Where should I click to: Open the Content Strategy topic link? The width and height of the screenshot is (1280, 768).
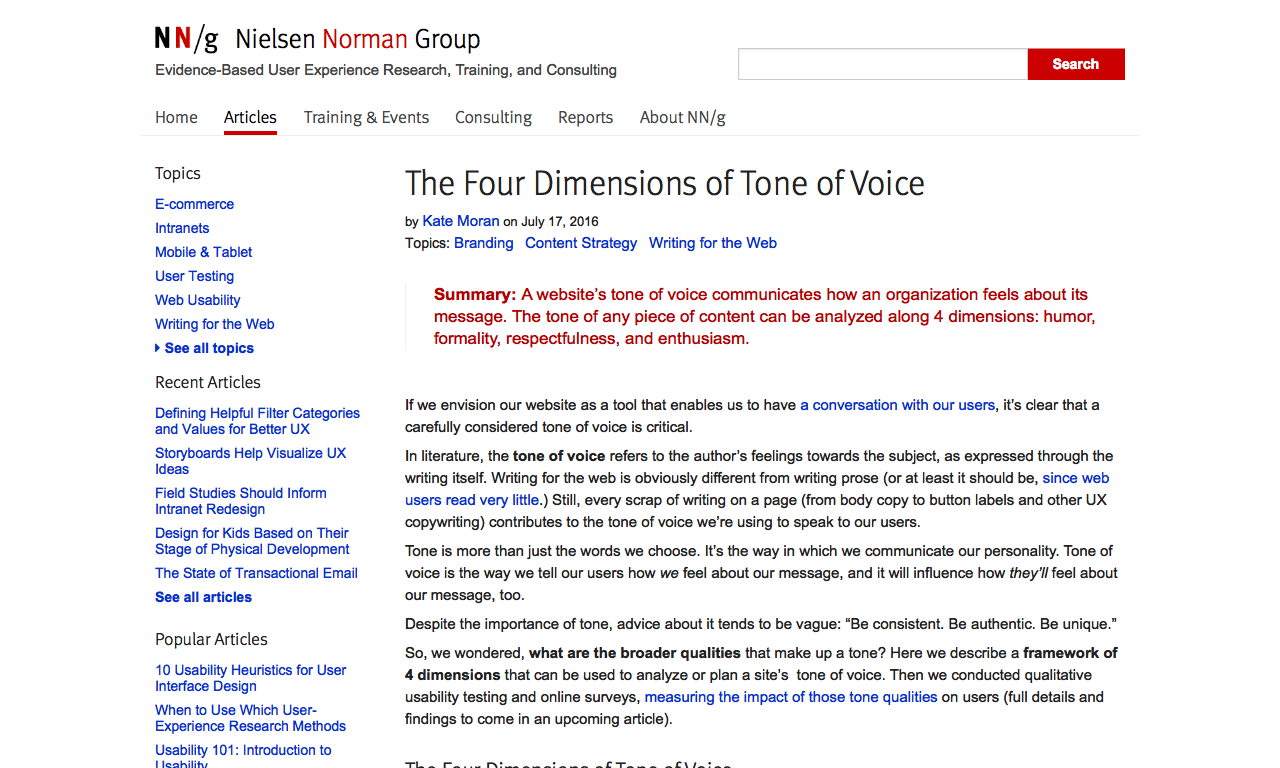[581, 243]
